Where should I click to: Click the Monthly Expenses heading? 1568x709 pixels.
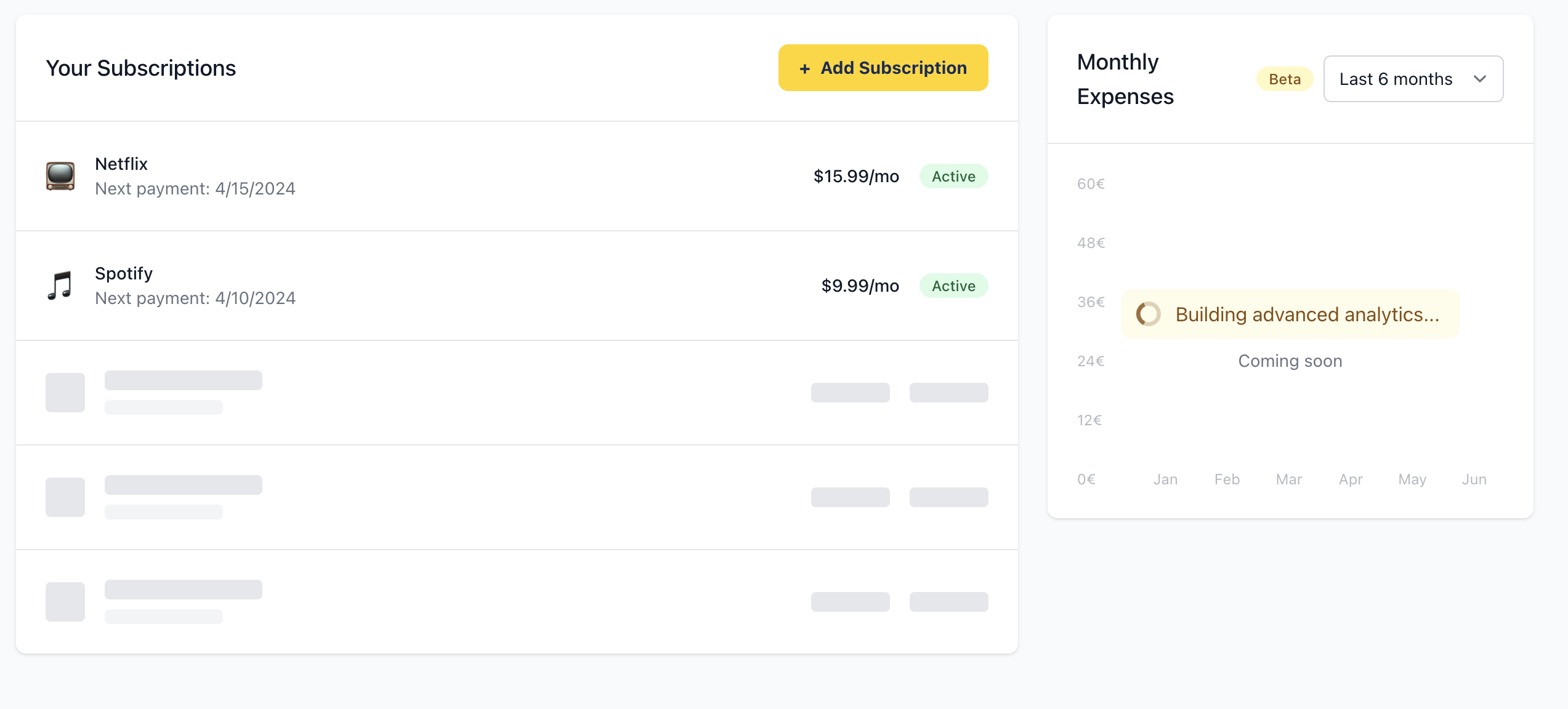coord(1125,79)
